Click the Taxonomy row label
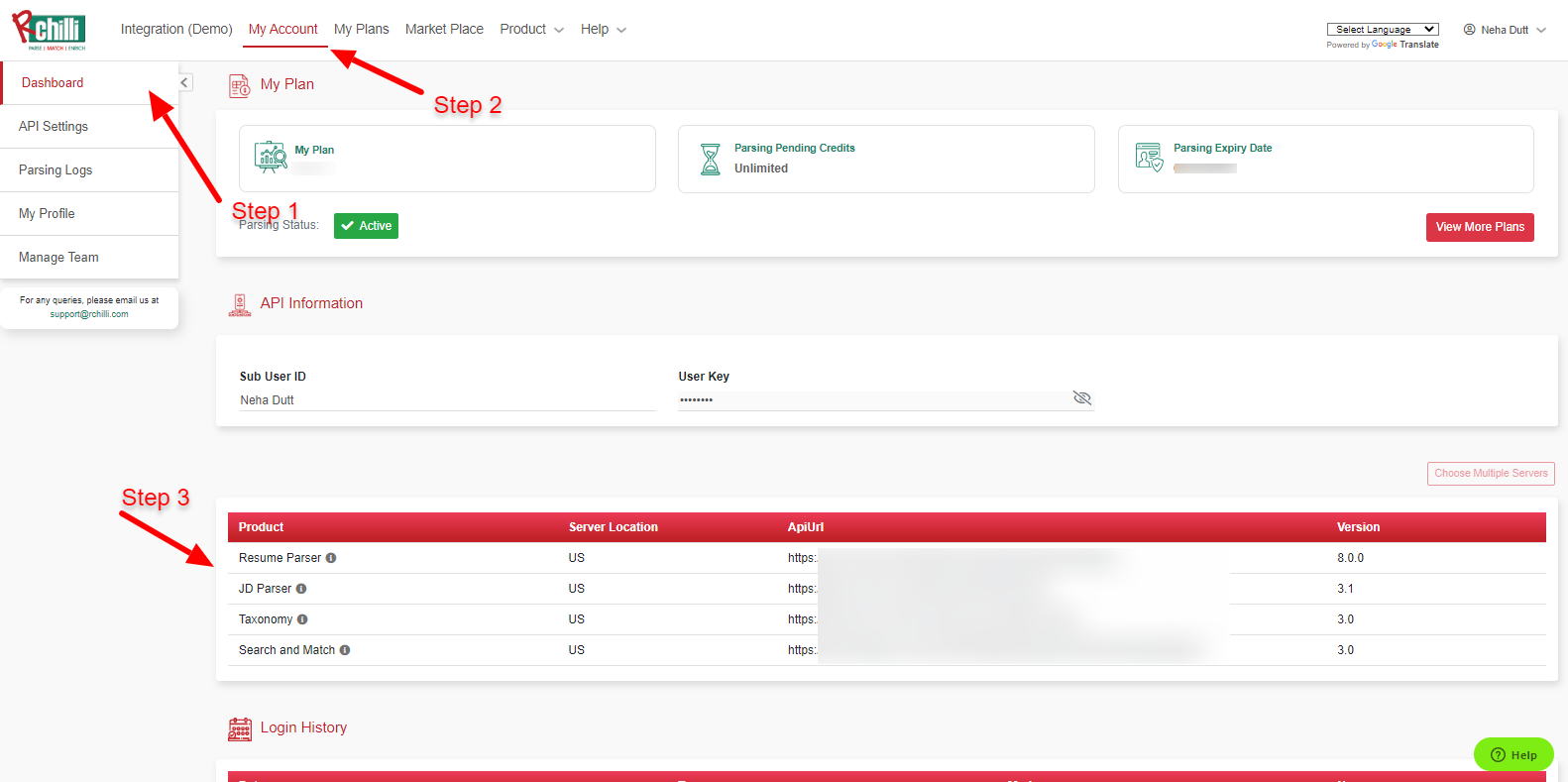 pos(266,619)
